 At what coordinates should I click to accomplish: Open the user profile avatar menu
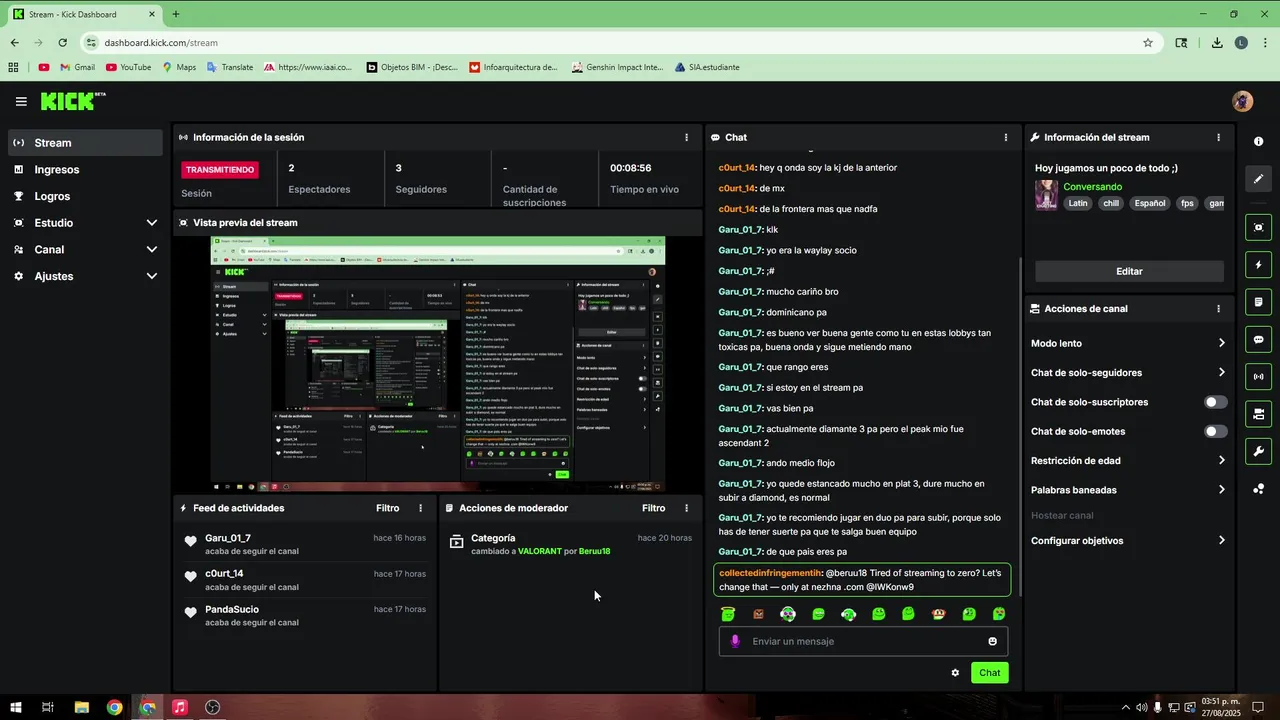coord(1242,101)
